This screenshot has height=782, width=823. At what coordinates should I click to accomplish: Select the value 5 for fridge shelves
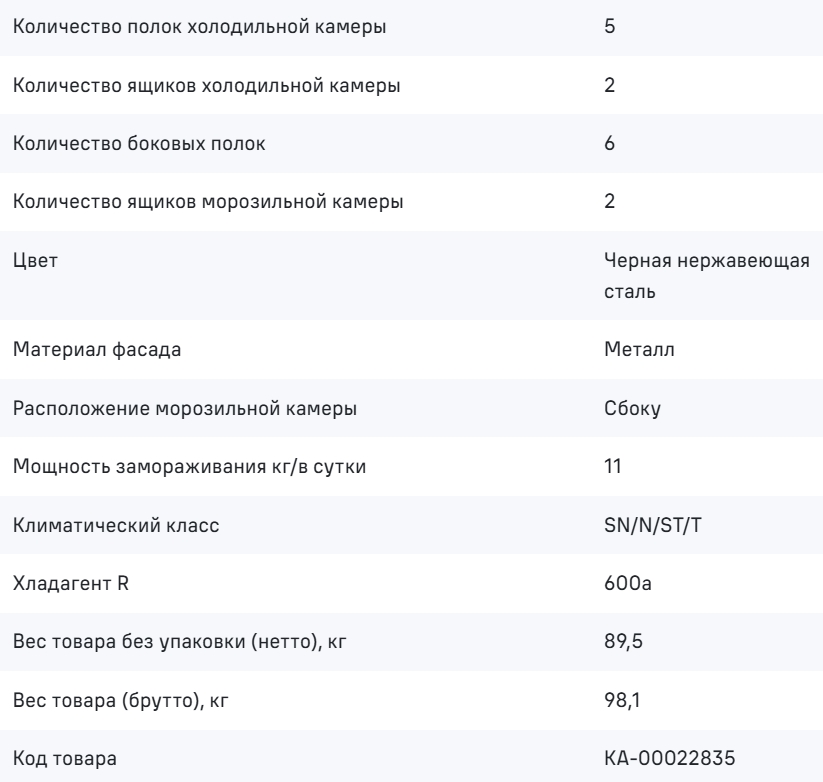(x=609, y=26)
